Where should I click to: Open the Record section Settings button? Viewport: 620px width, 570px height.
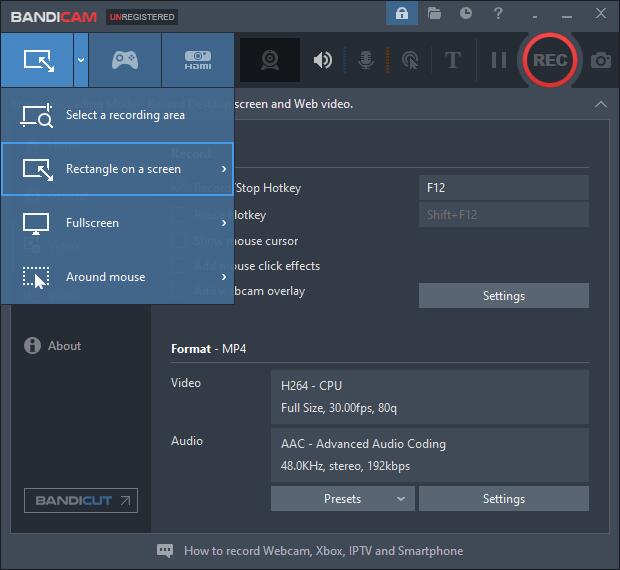(504, 296)
